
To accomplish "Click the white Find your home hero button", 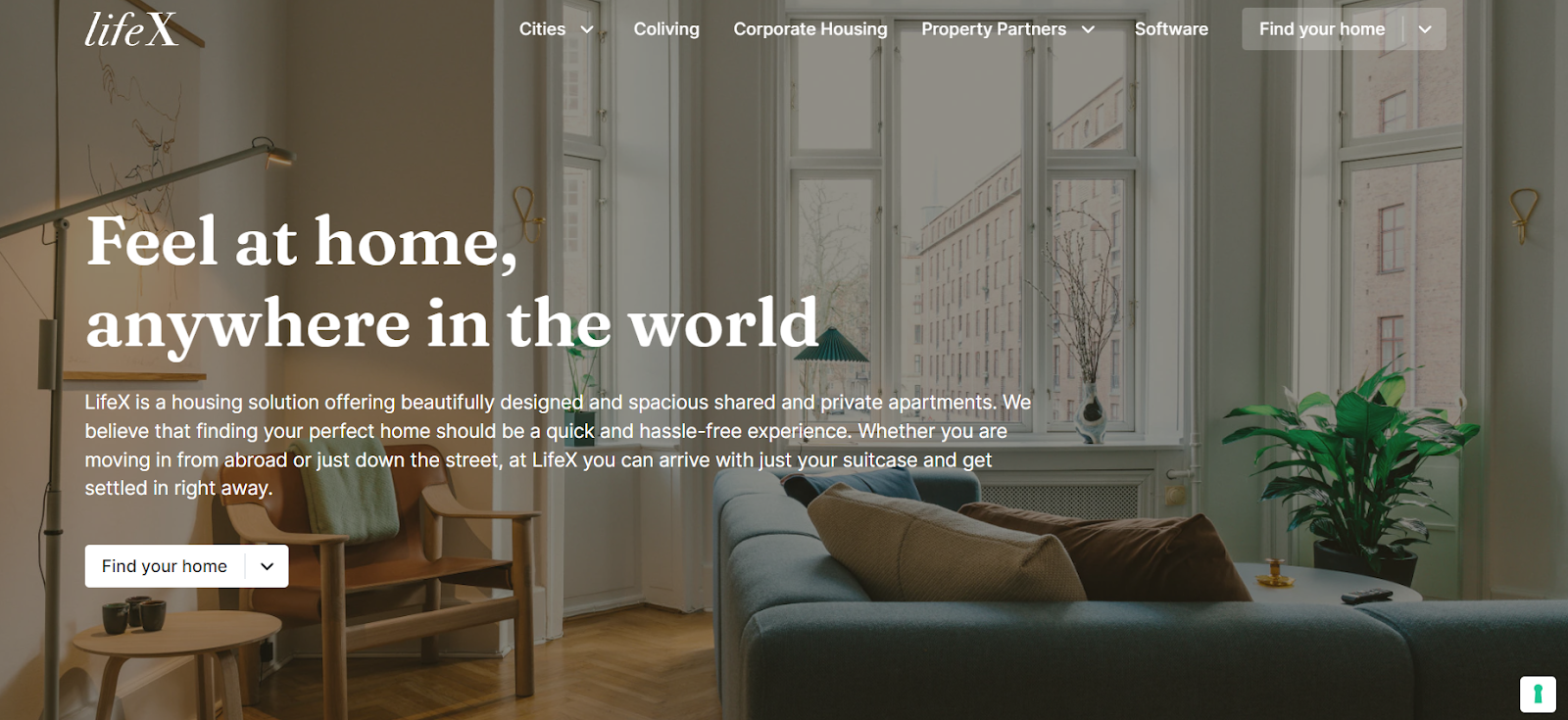I will point(165,566).
